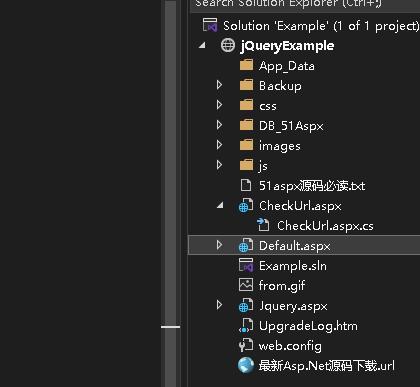
Task: Focus the Search Solution Explorer box
Action: pos(305,5)
